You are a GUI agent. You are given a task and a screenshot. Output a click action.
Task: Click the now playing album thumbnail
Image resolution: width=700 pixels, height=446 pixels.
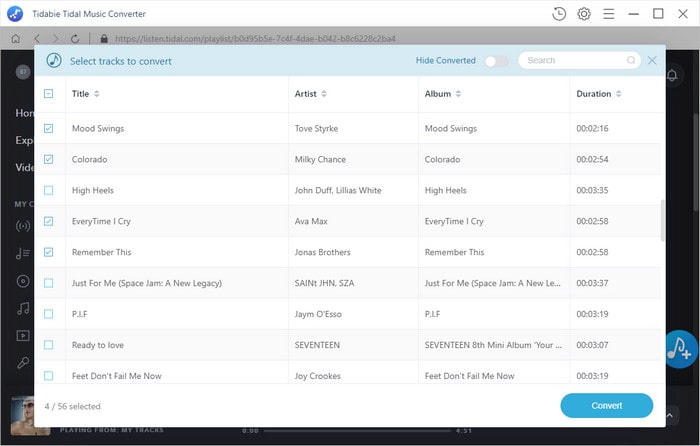(30, 416)
